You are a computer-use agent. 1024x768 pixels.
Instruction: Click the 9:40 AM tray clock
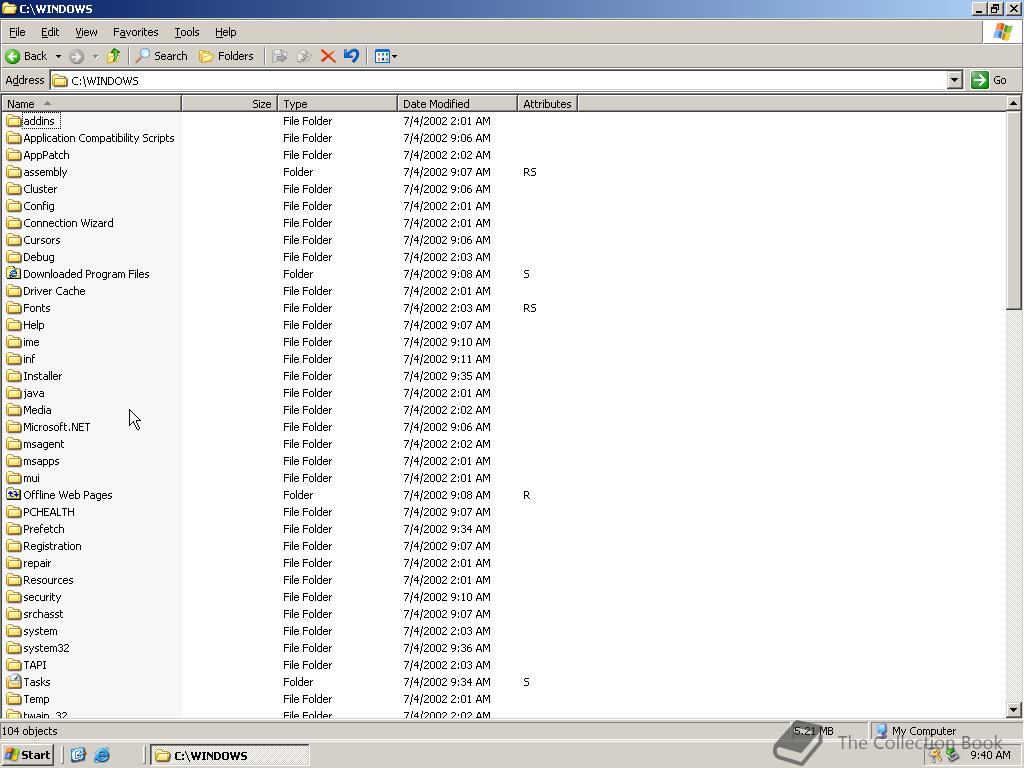pos(990,755)
